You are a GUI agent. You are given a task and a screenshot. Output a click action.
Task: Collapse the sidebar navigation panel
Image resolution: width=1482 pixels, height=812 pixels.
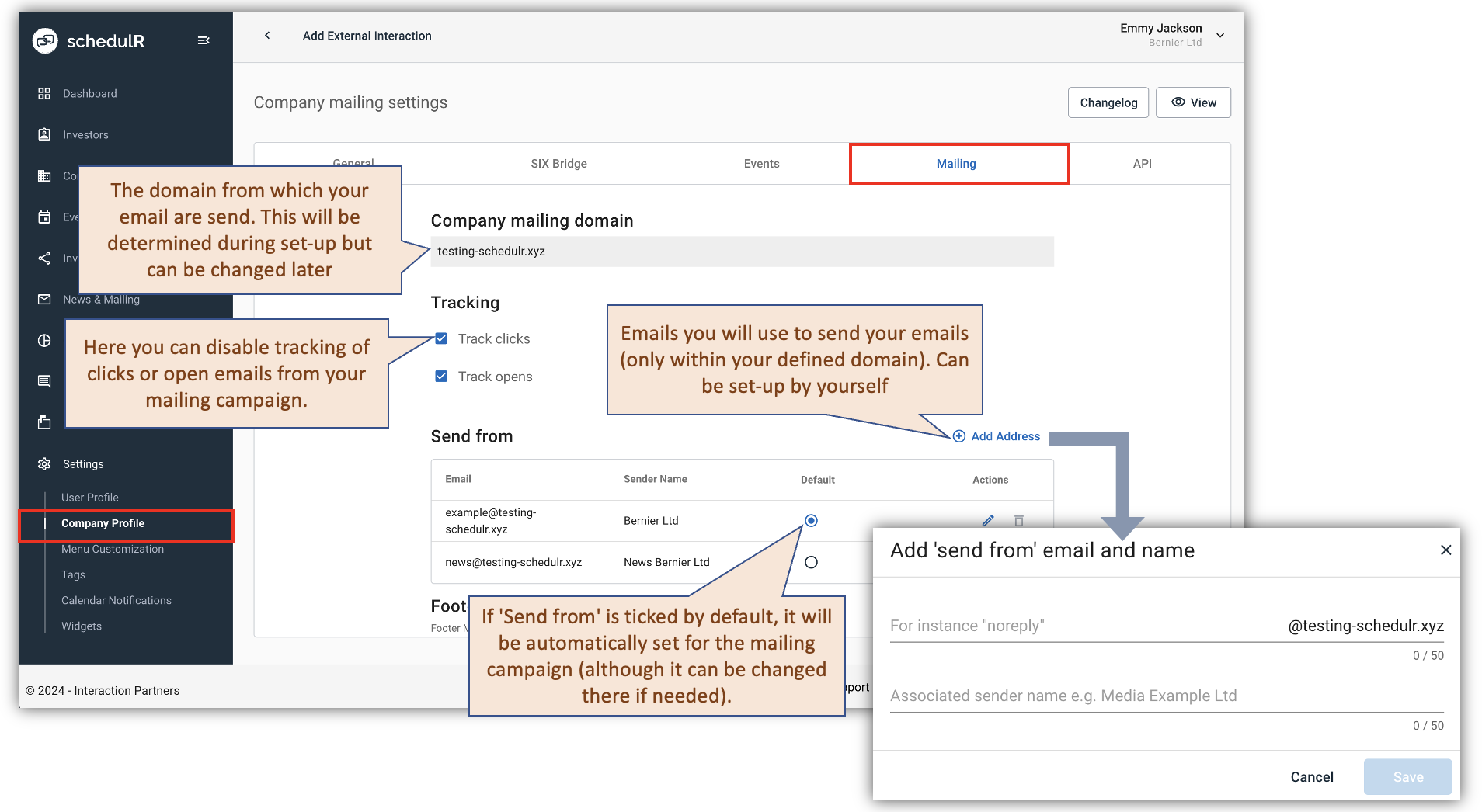point(204,40)
